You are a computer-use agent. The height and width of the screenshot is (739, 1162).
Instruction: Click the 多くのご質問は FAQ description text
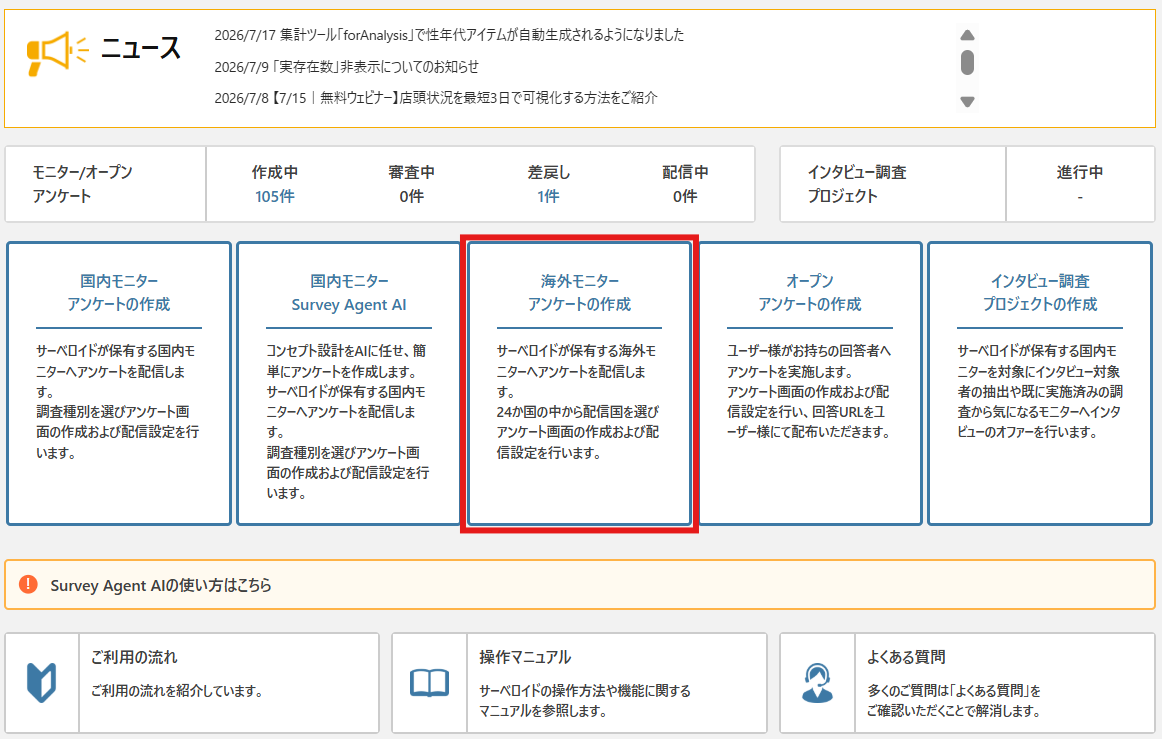point(954,700)
